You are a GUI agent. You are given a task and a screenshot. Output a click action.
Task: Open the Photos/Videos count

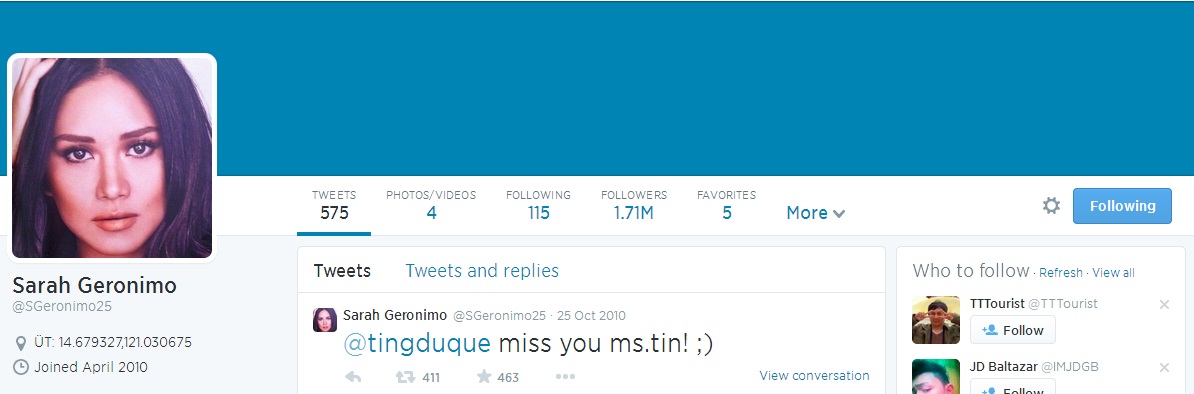coord(431,205)
